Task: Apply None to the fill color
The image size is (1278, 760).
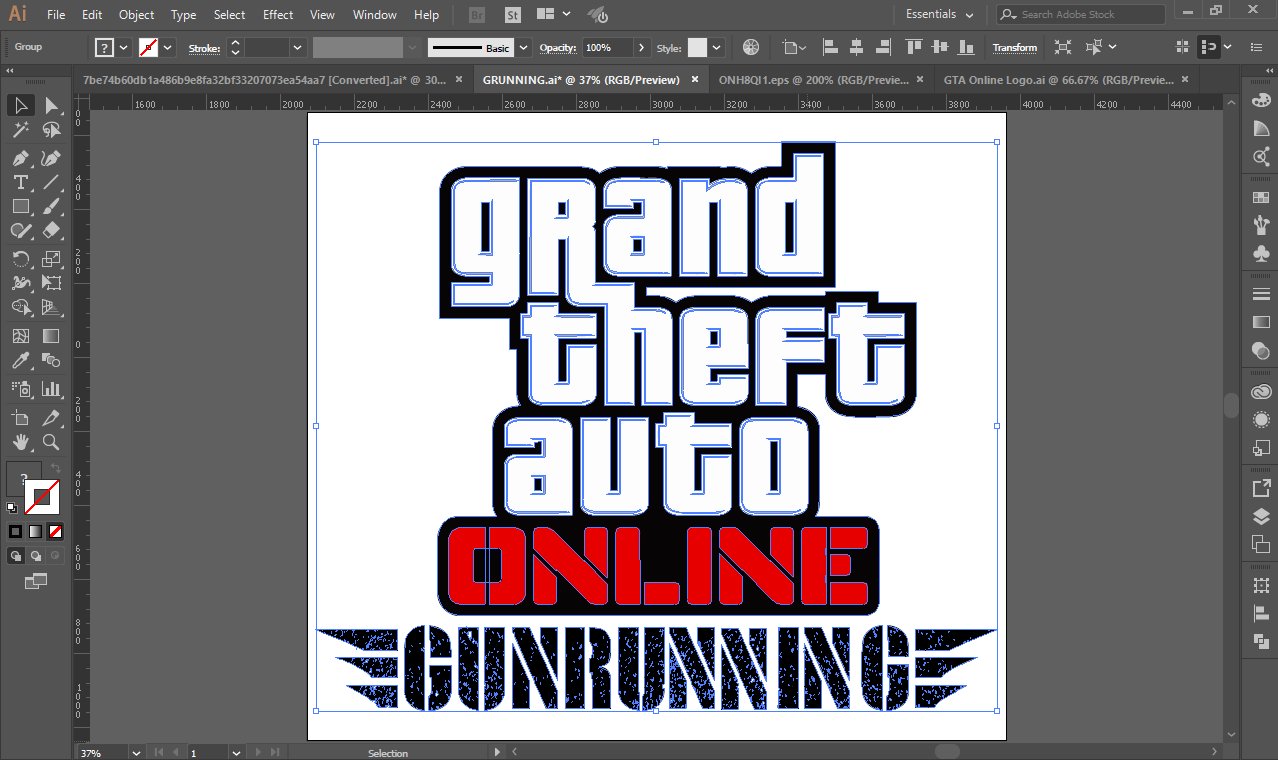Action: click(x=56, y=530)
